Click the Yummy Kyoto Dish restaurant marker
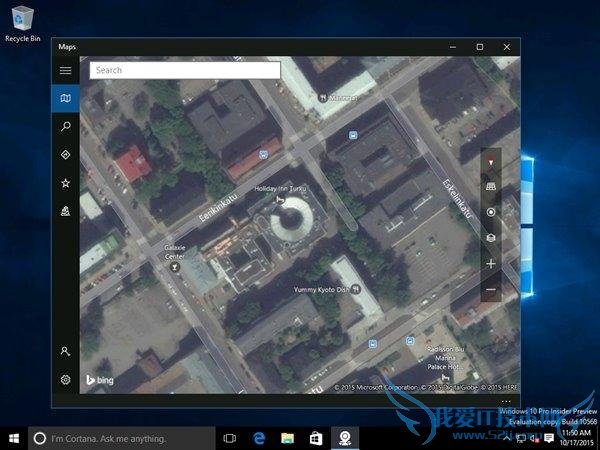The image size is (600, 450). coord(356,289)
